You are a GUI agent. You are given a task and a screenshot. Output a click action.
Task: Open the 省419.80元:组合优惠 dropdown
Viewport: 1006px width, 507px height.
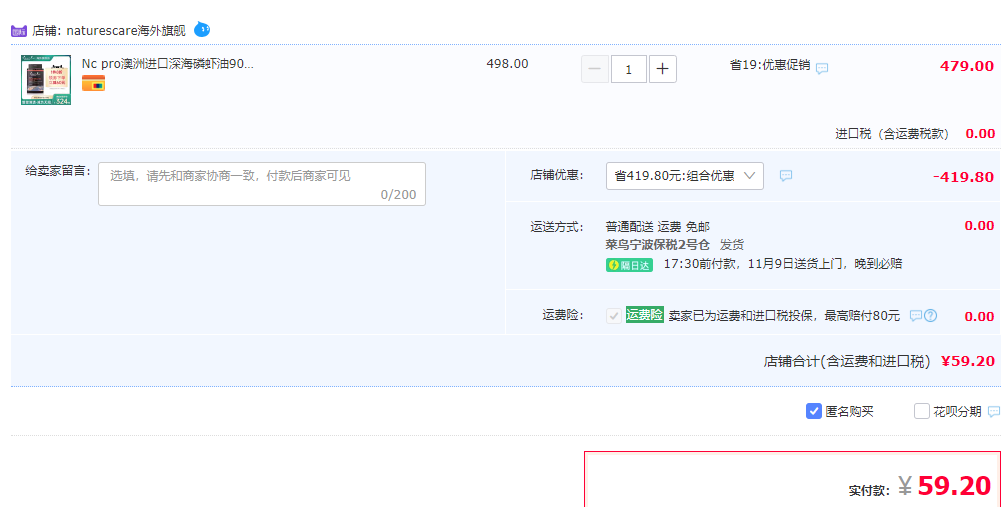(685, 176)
